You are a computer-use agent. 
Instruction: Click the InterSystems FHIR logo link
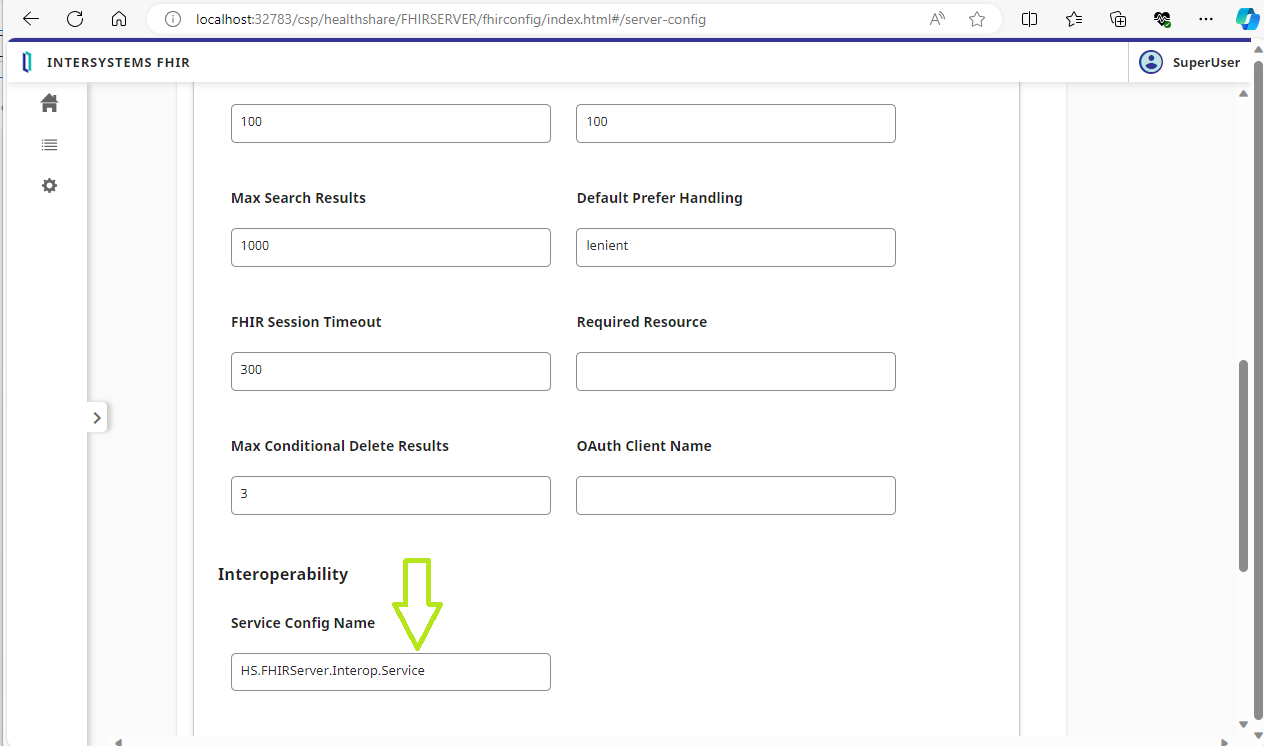[106, 62]
